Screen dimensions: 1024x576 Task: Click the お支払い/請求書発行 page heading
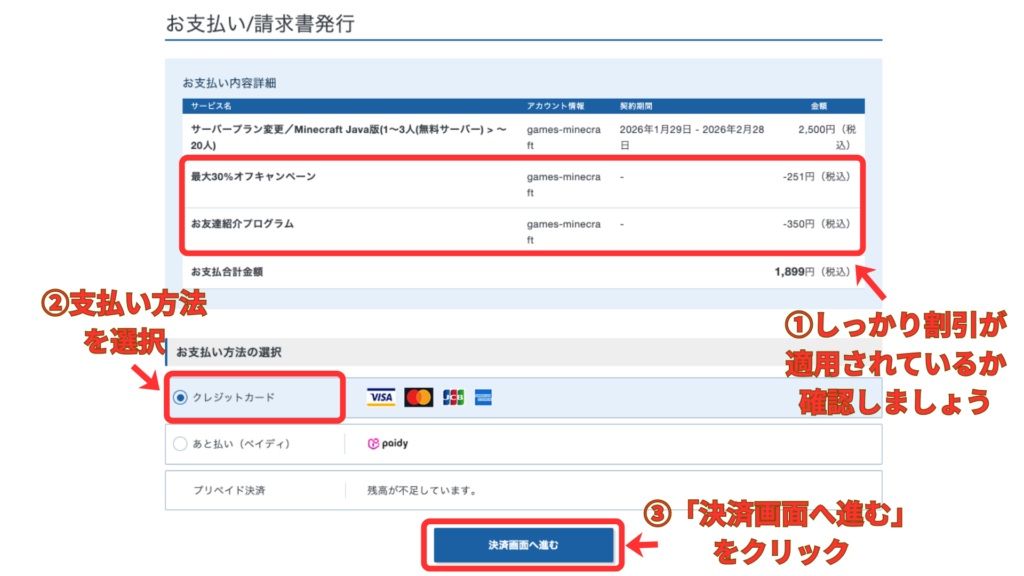coord(260,24)
